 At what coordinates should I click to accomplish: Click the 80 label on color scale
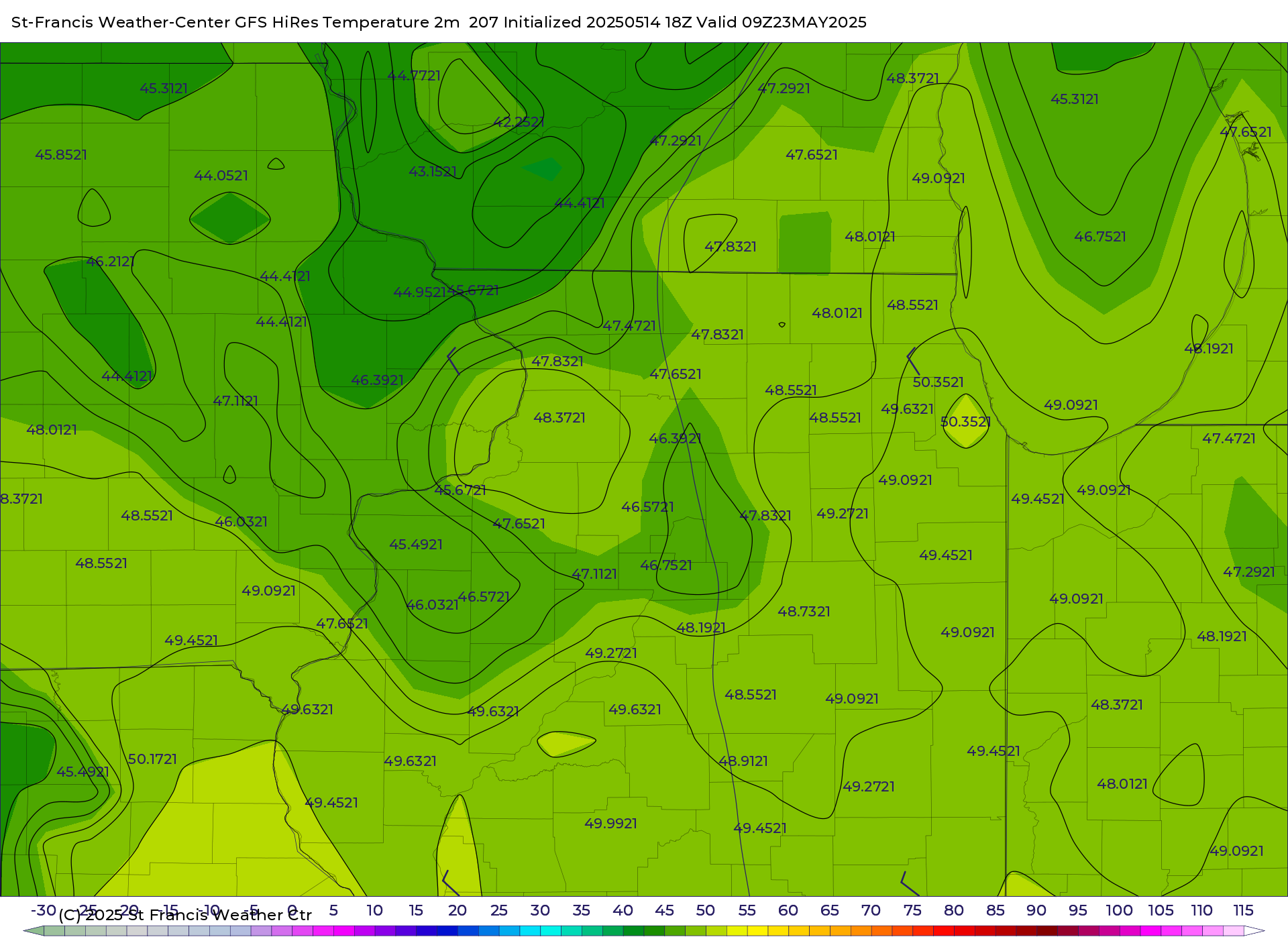pos(954,911)
